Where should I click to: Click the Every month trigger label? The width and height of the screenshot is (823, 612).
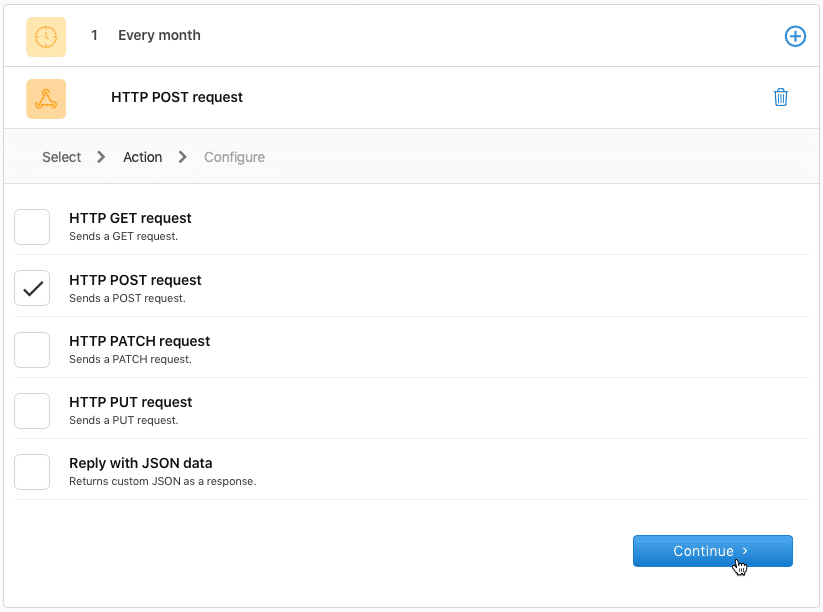point(158,36)
